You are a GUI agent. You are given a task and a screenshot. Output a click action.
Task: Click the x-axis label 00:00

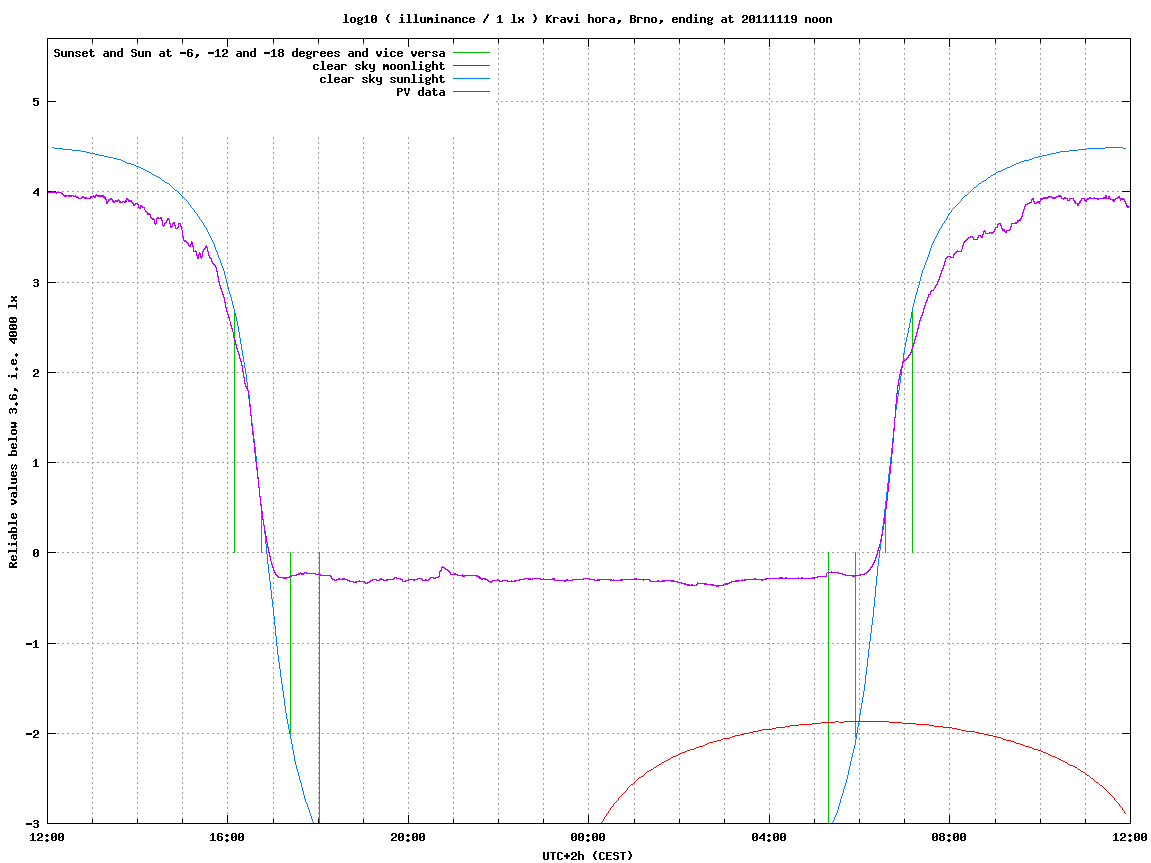(589, 837)
